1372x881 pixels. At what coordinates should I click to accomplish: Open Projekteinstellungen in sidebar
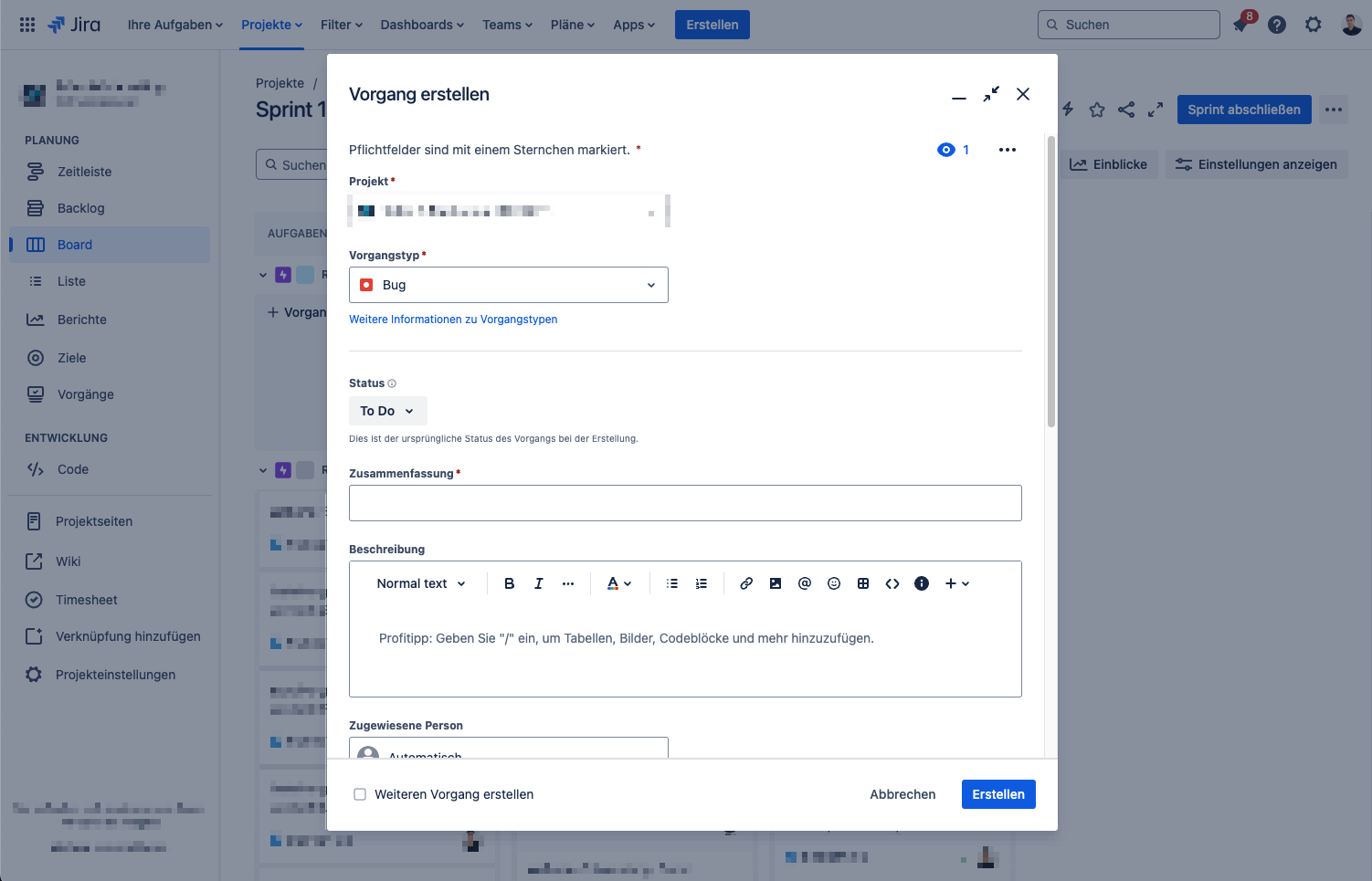tap(110, 675)
